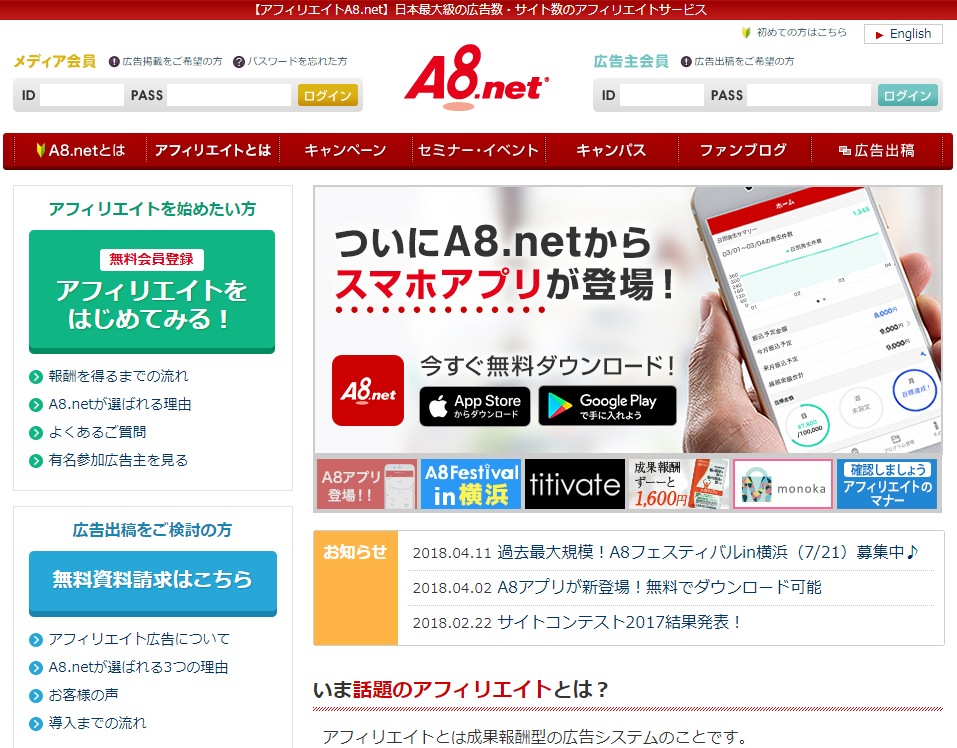Open the キャンペーン menu item
The width and height of the screenshot is (957, 748).
(345, 151)
